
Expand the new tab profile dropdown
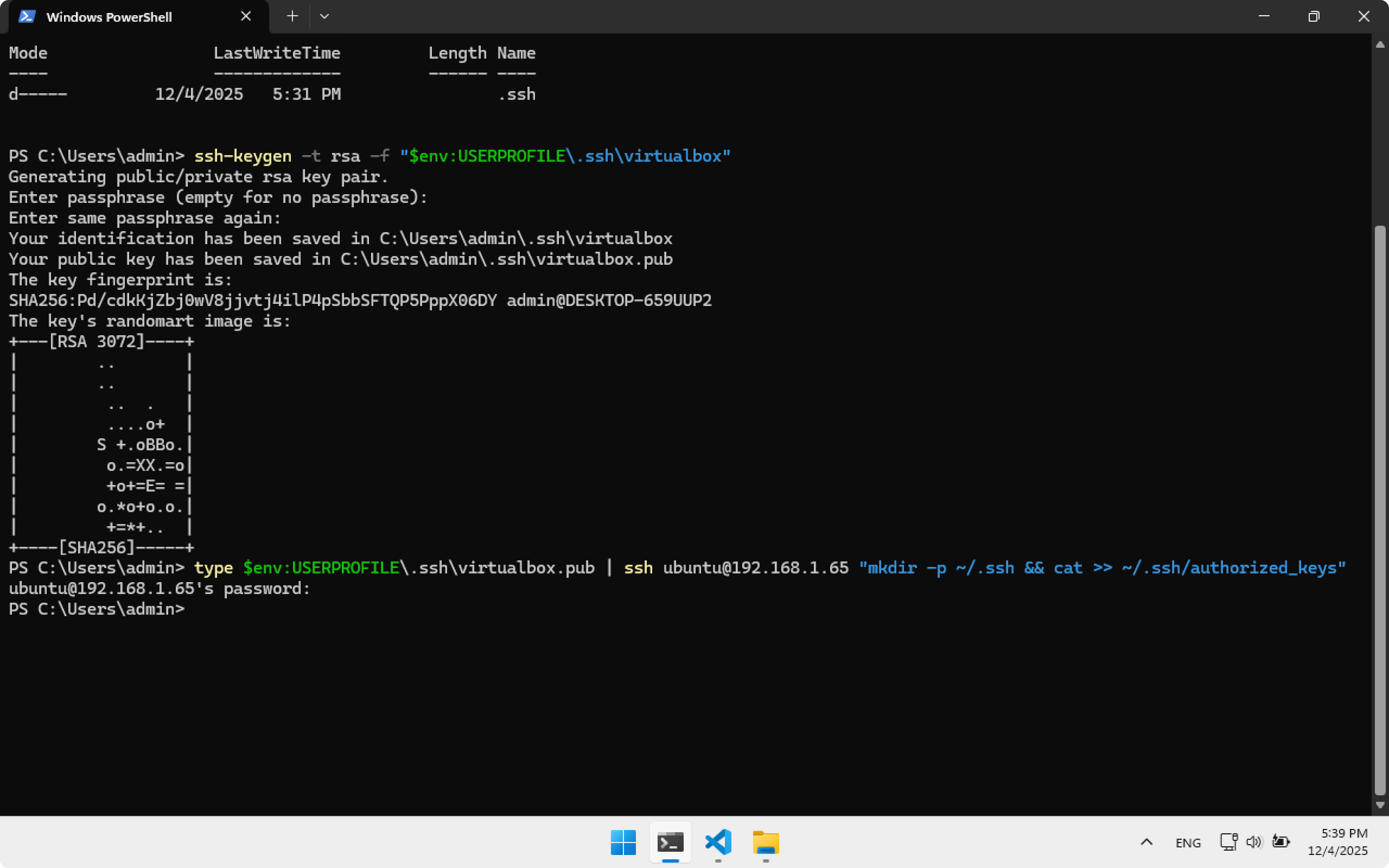[324, 17]
